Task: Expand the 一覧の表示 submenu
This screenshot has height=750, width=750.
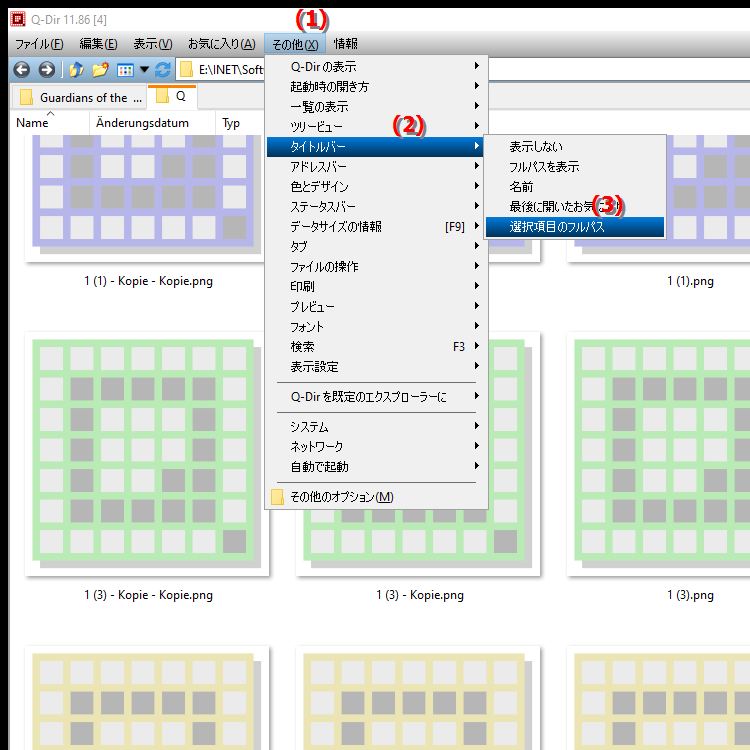Action: coord(376,107)
